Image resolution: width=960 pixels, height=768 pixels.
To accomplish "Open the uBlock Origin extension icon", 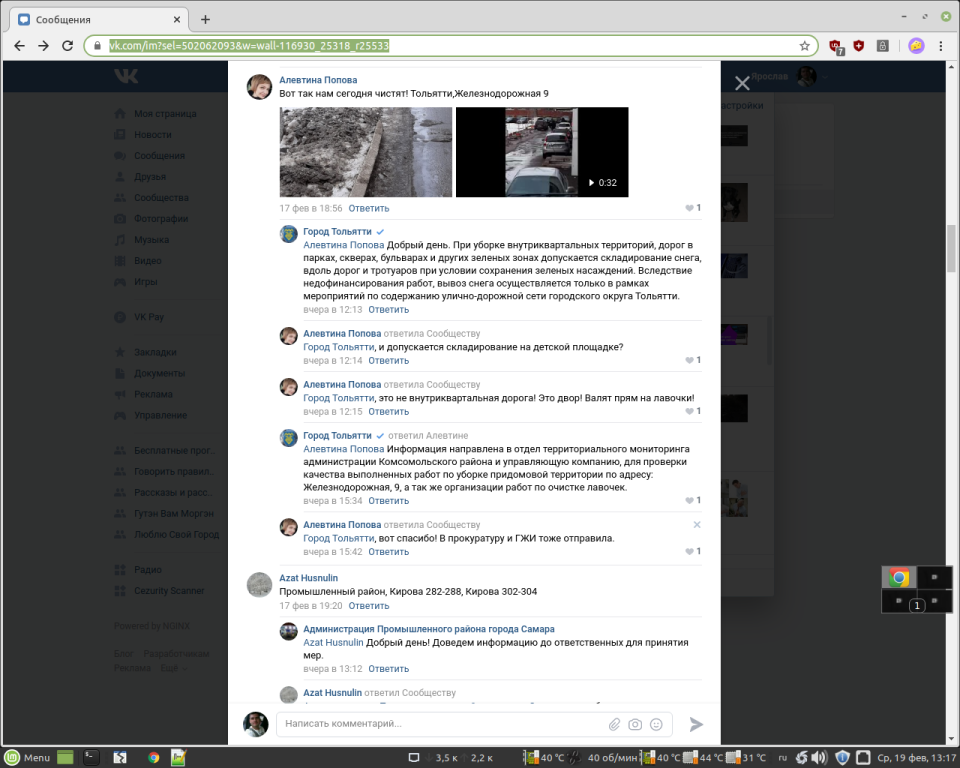I will 836,46.
